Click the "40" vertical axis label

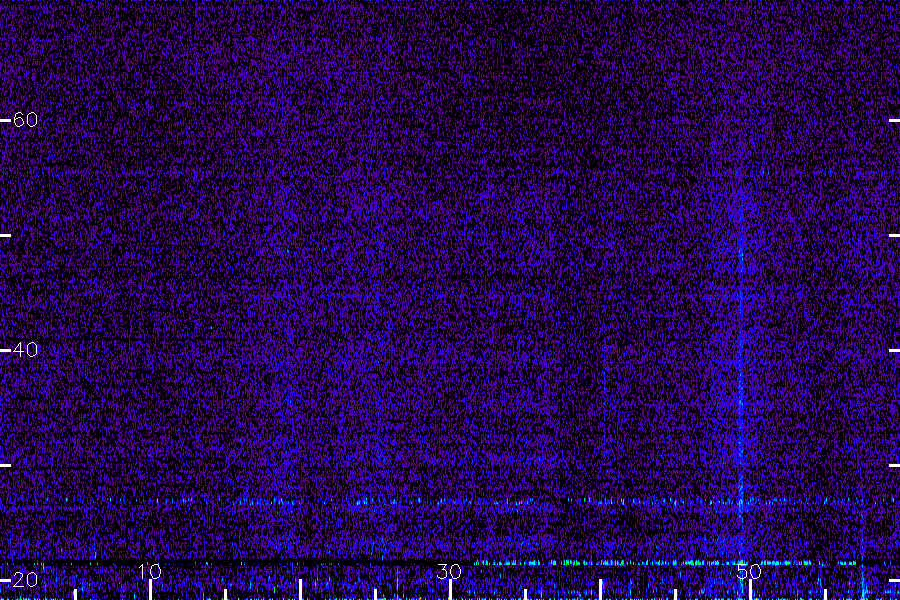pos(25,350)
